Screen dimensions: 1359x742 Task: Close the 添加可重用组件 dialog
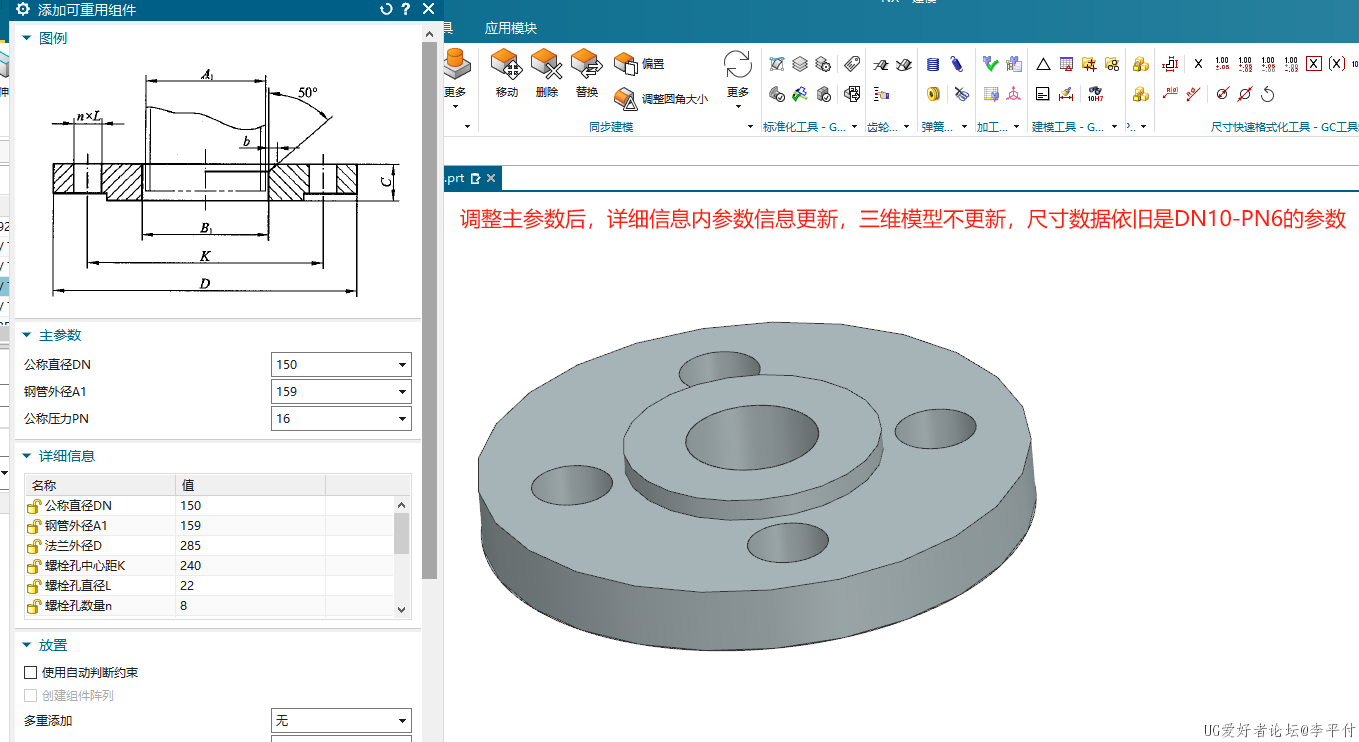[428, 9]
